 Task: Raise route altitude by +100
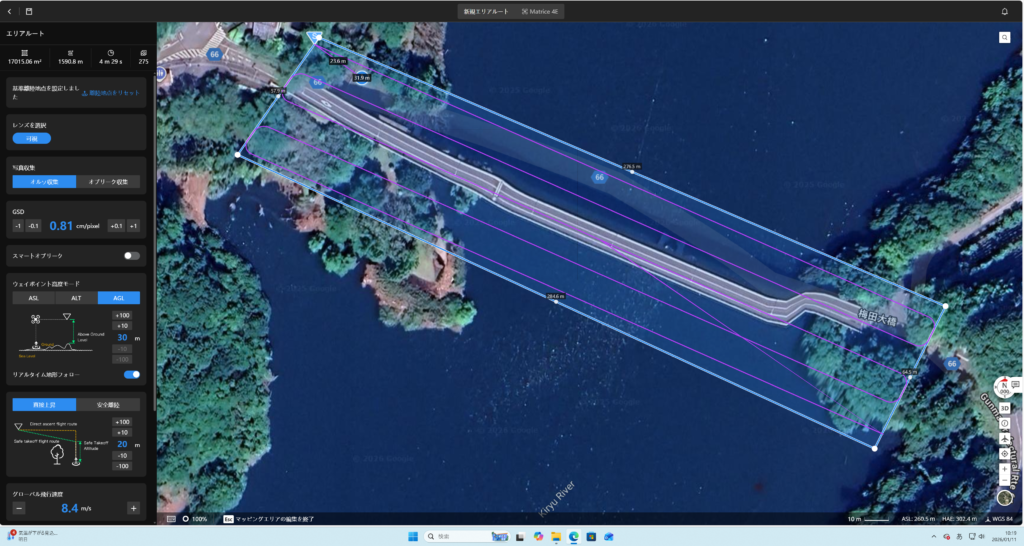tap(123, 315)
